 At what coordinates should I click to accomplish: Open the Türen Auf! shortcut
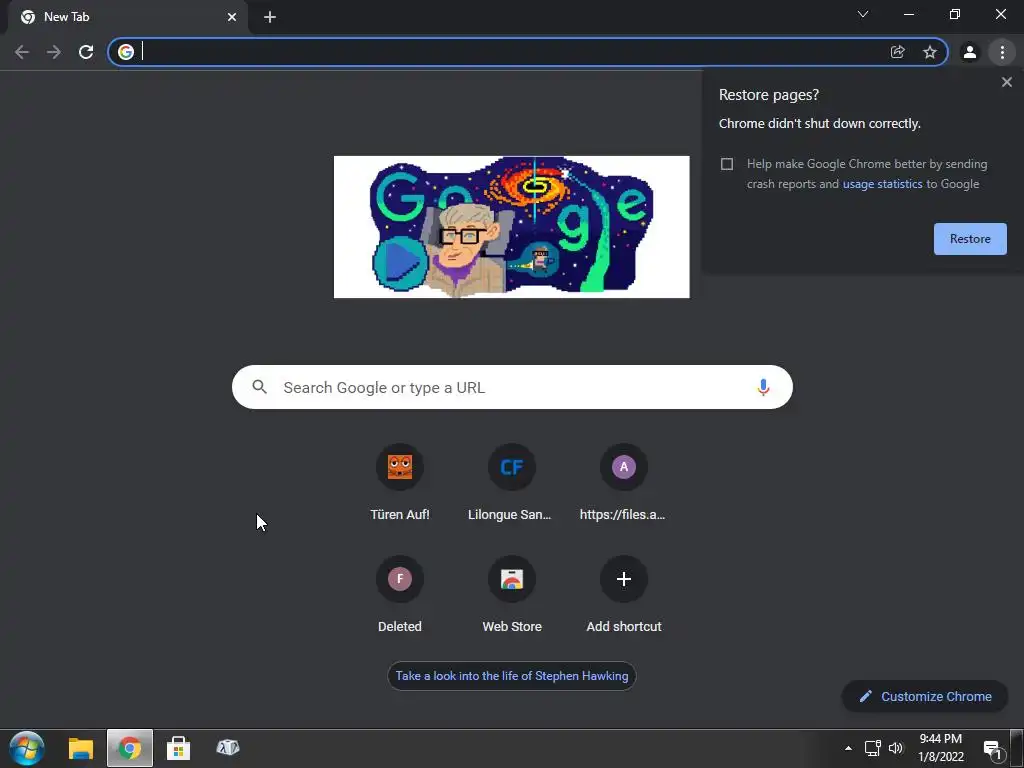pyautogui.click(x=400, y=483)
